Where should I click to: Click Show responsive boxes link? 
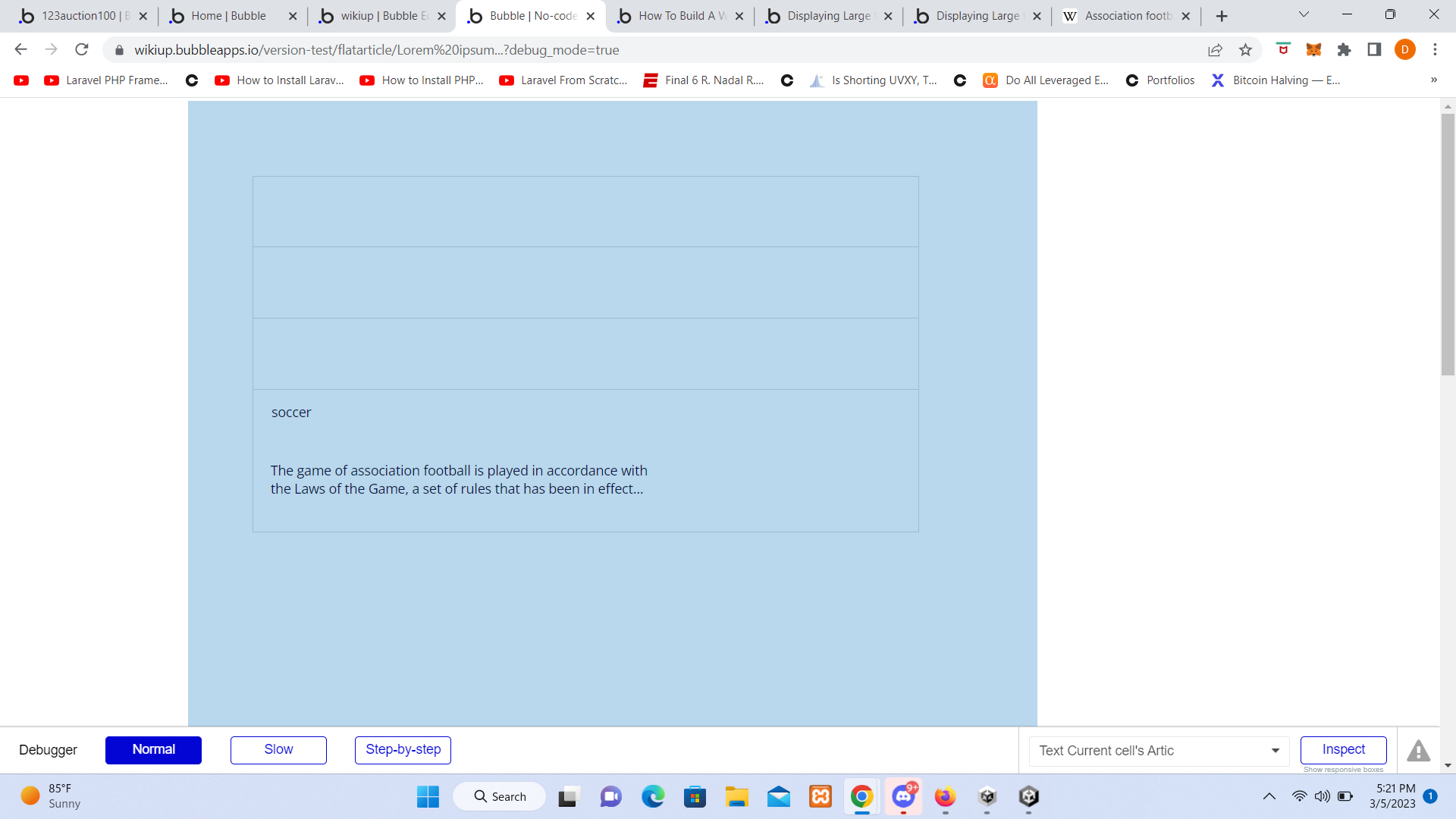point(1343,770)
